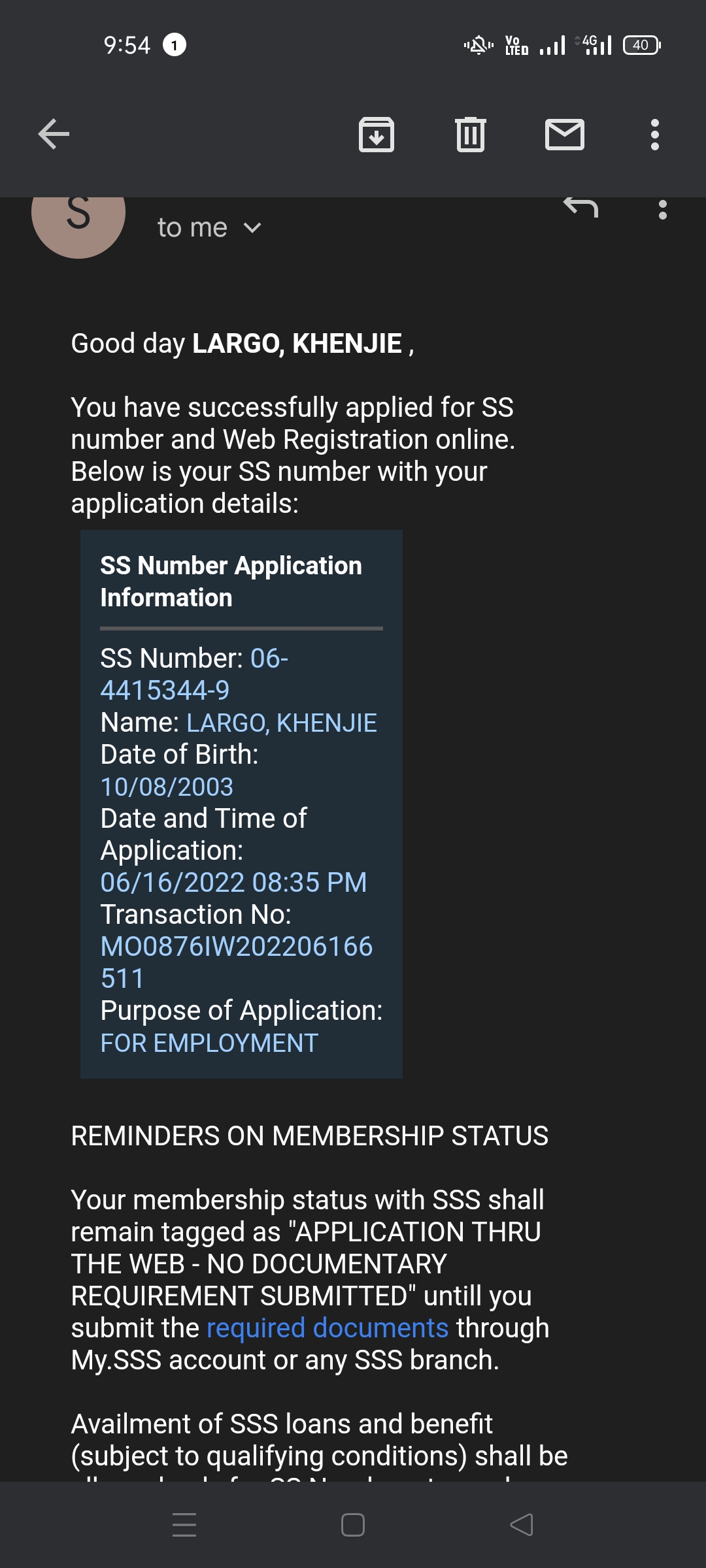Tap the notification count badge in status bar
The width and height of the screenshot is (706, 1568).
(x=174, y=45)
